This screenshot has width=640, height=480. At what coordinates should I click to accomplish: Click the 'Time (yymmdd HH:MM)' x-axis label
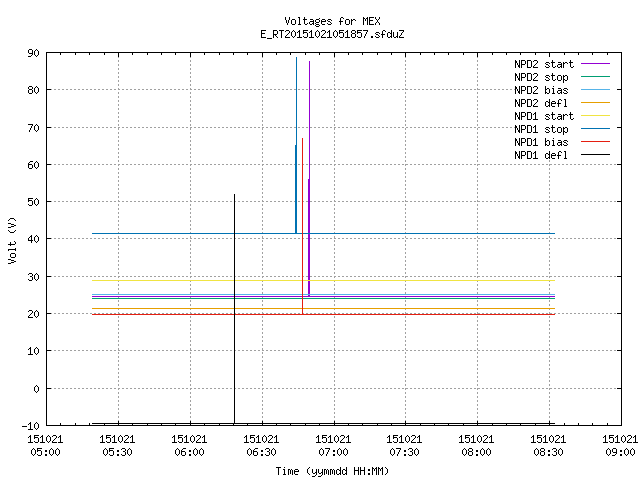332,471
